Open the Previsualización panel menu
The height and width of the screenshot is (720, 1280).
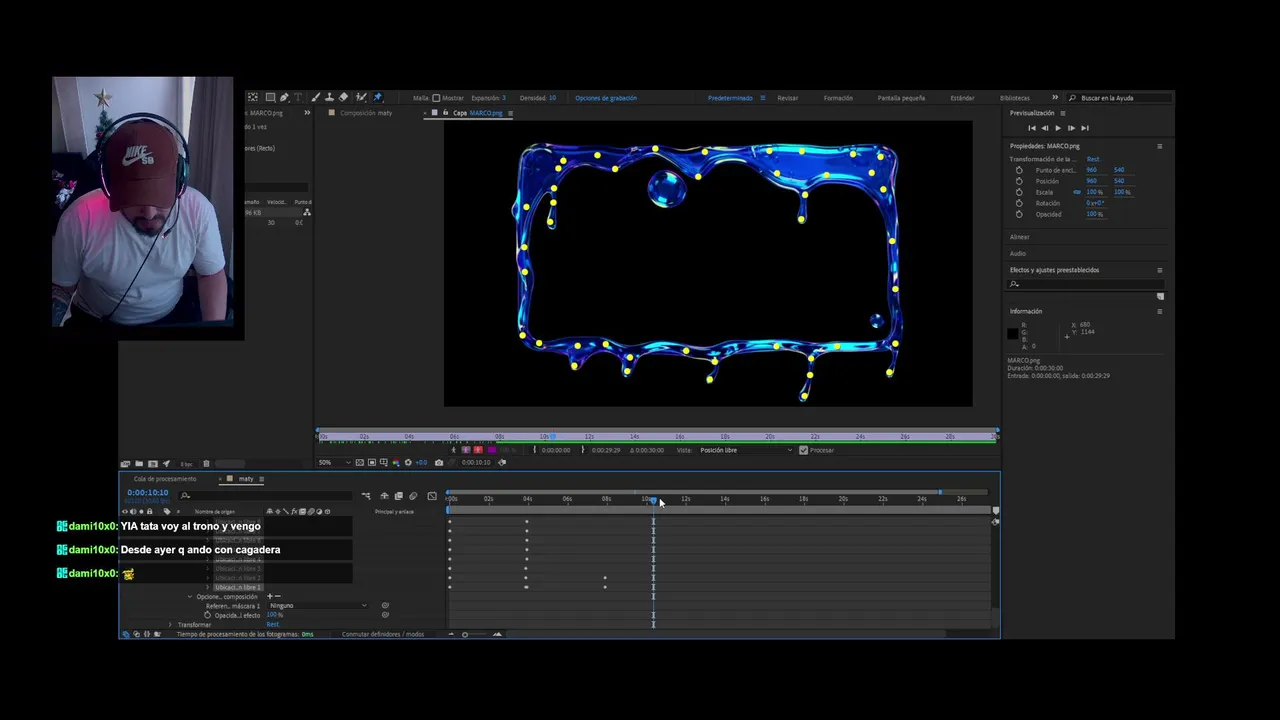click(x=1063, y=113)
